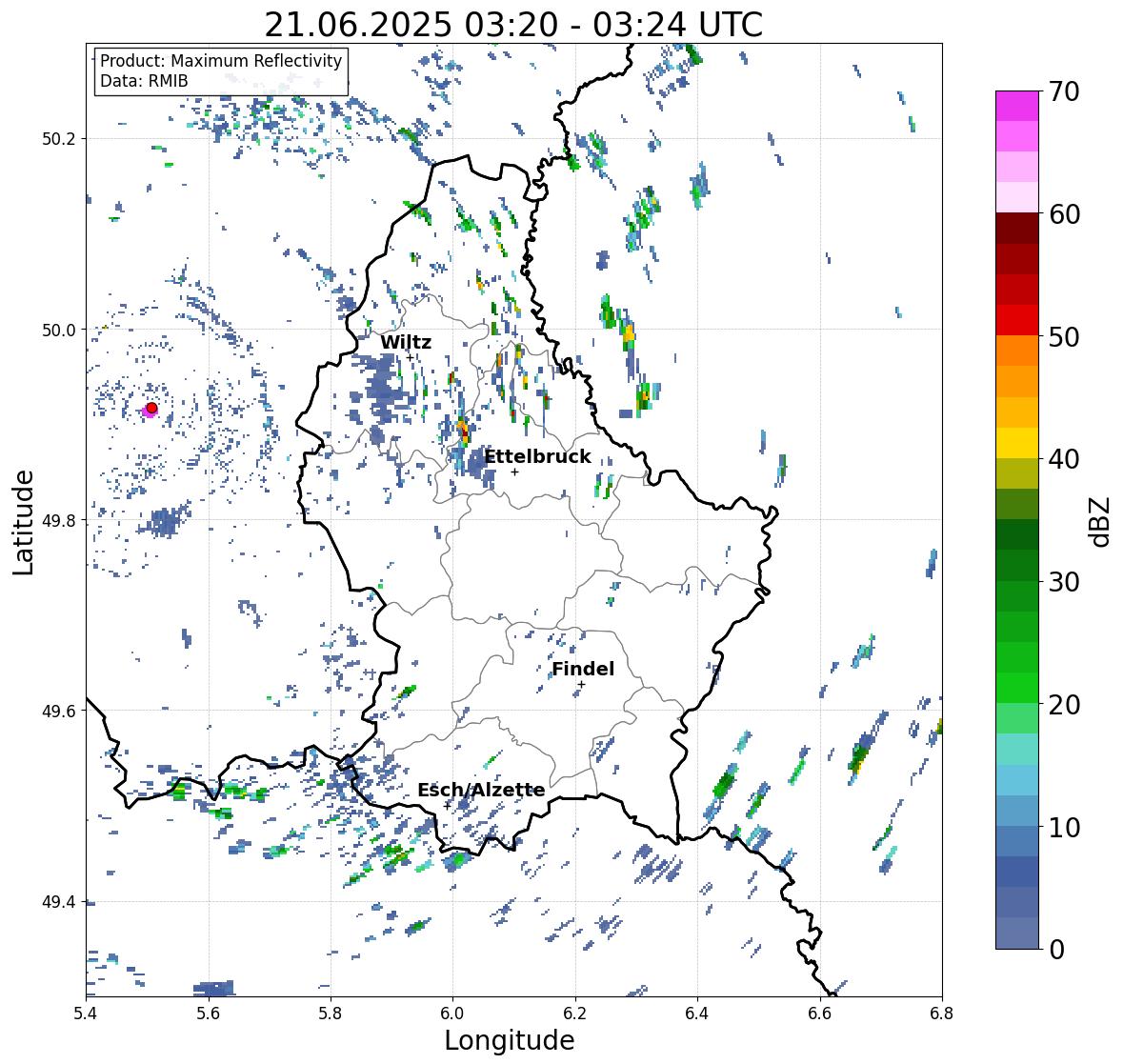Click the latitude tick label 49.8

click(61, 520)
